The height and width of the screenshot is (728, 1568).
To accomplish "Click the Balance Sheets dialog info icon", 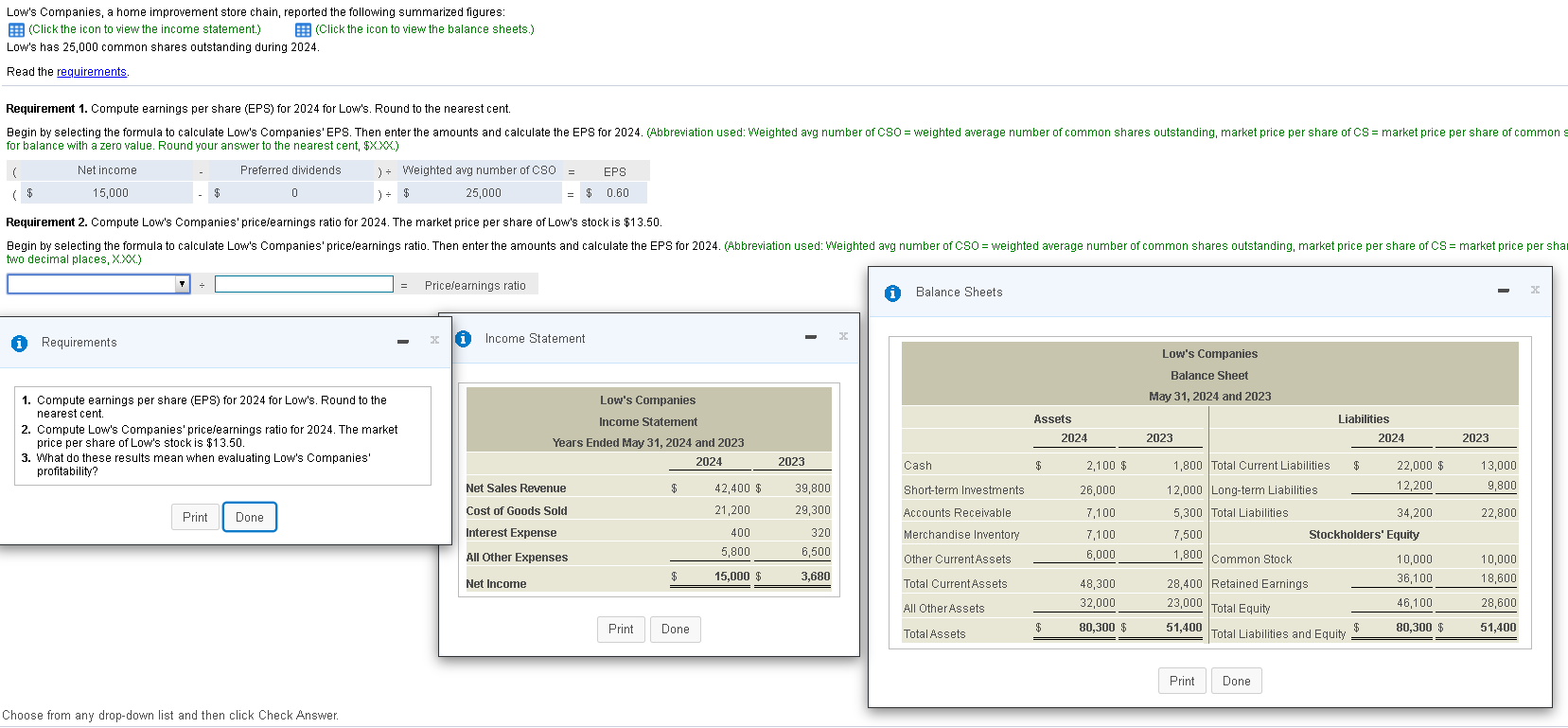I will (892, 293).
